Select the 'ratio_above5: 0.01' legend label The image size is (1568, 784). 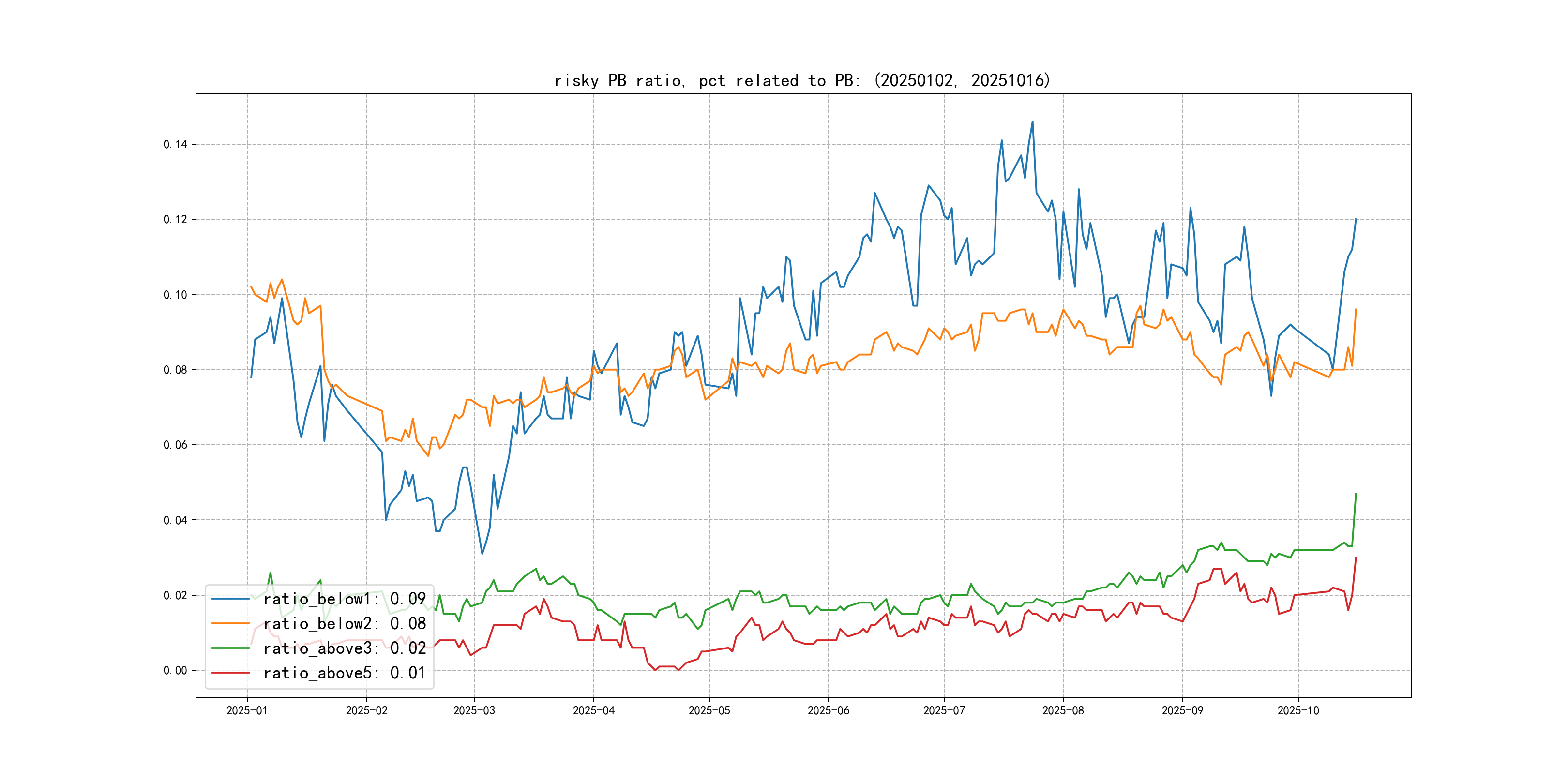(x=344, y=673)
